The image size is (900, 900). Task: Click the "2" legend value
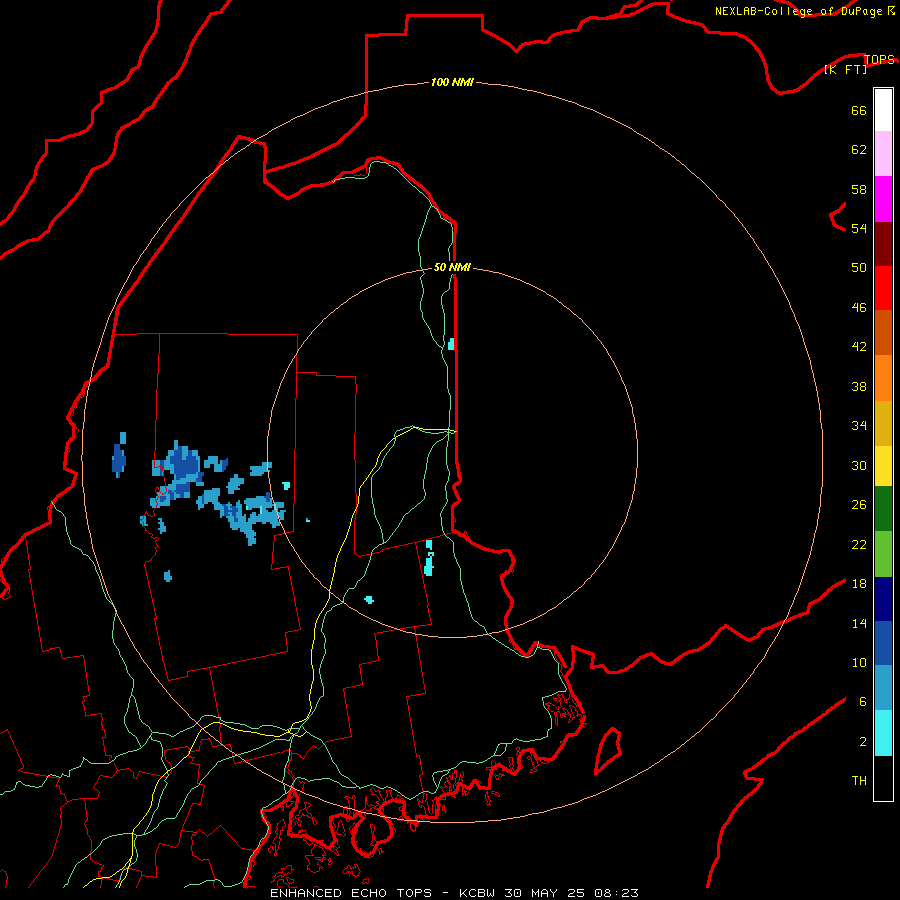(863, 742)
